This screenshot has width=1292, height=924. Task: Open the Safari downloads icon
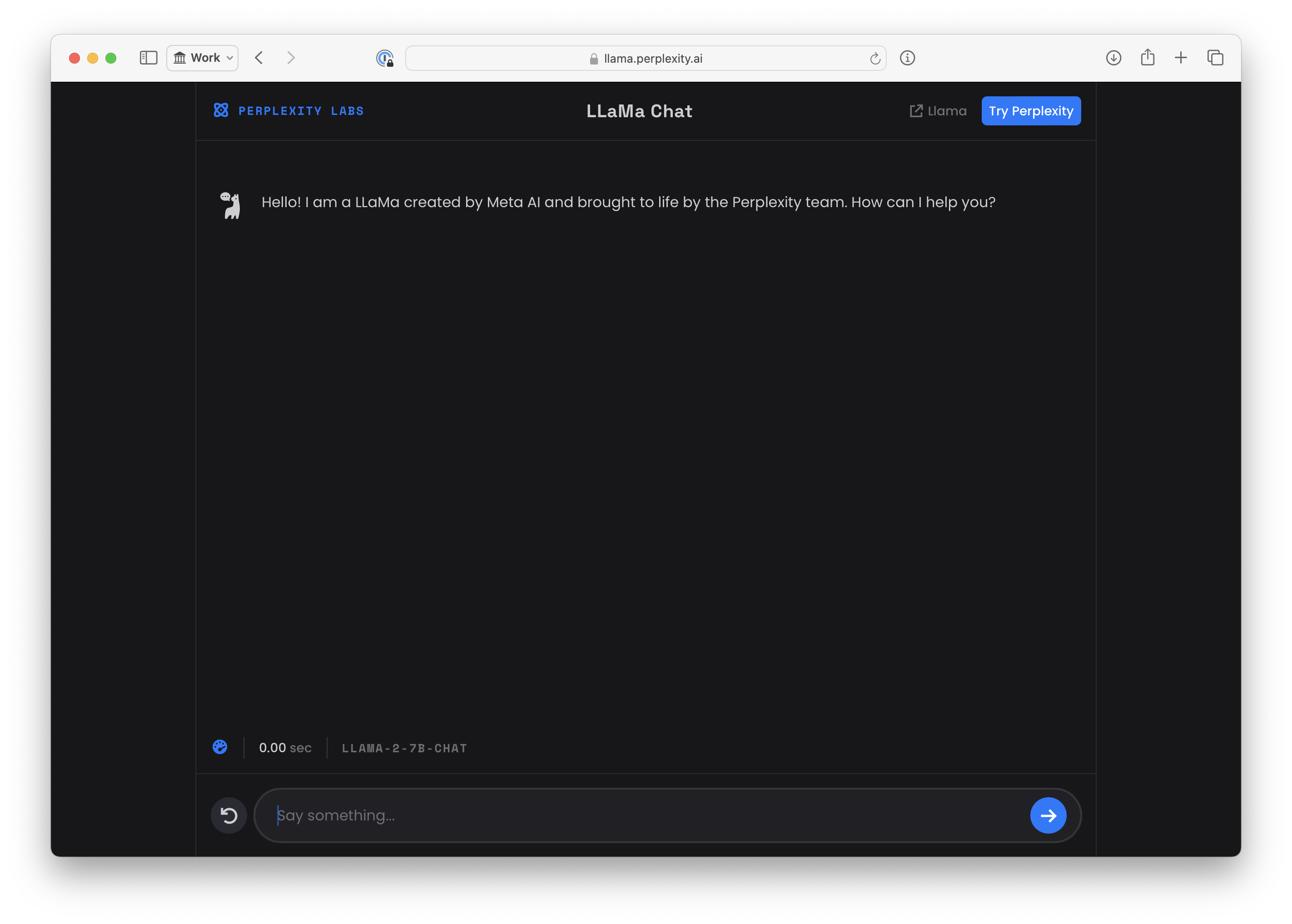pos(1113,58)
